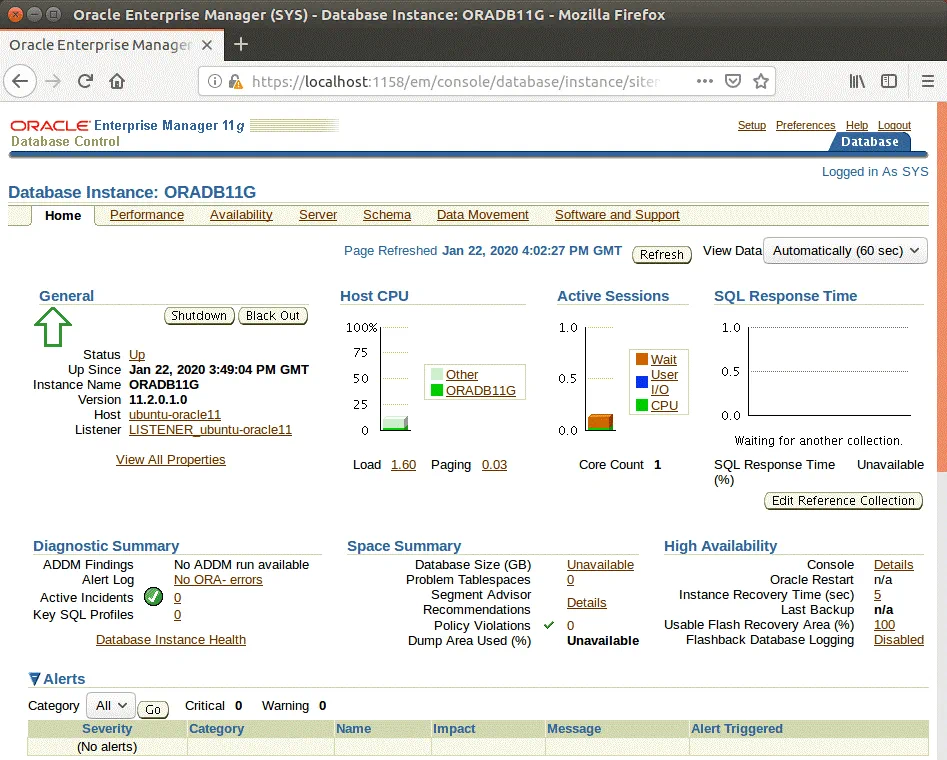Screen dimensions: 947x760
Task: Collapse the Alerts section triangle
Action: click(35, 679)
